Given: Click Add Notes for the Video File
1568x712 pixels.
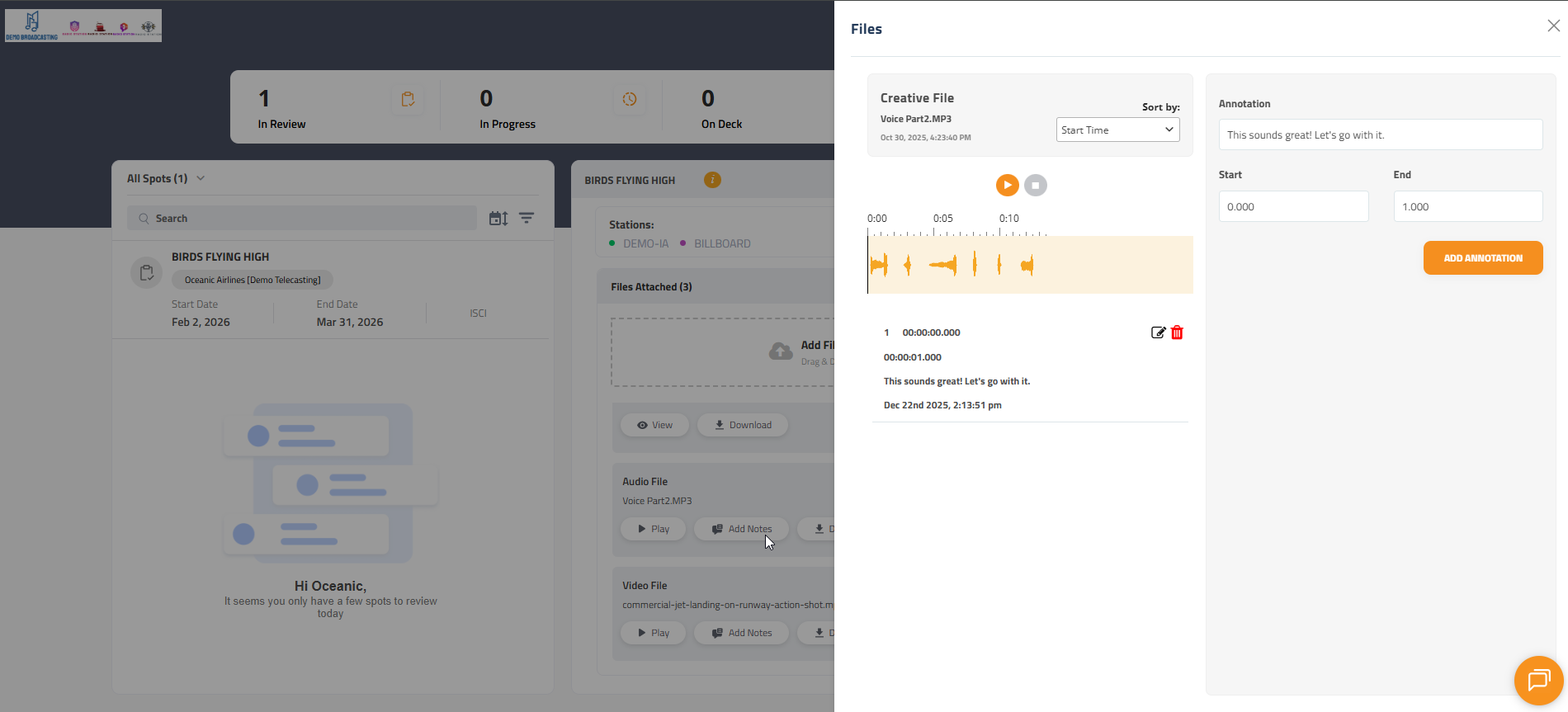Looking at the screenshot, I should point(741,633).
